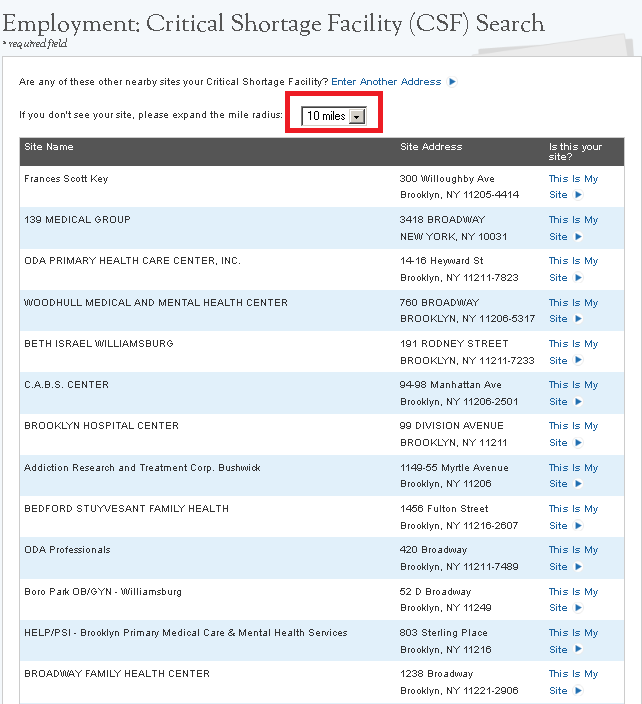Click arrow icon in Boro Park OB/GYN row
The image size is (642, 704).
tap(578, 607)
